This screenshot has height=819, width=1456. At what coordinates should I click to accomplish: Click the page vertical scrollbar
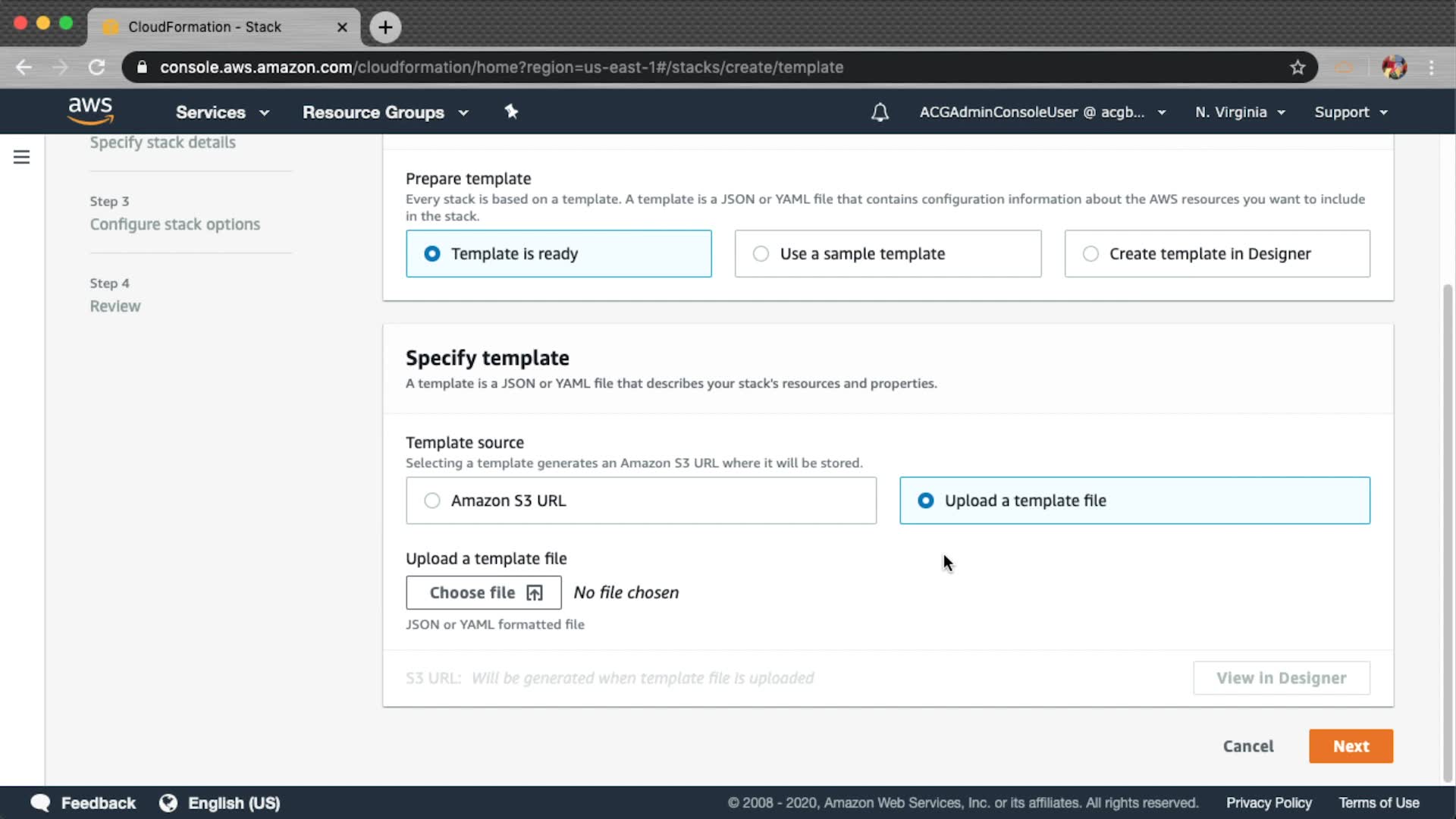(x=1447, y=531)
